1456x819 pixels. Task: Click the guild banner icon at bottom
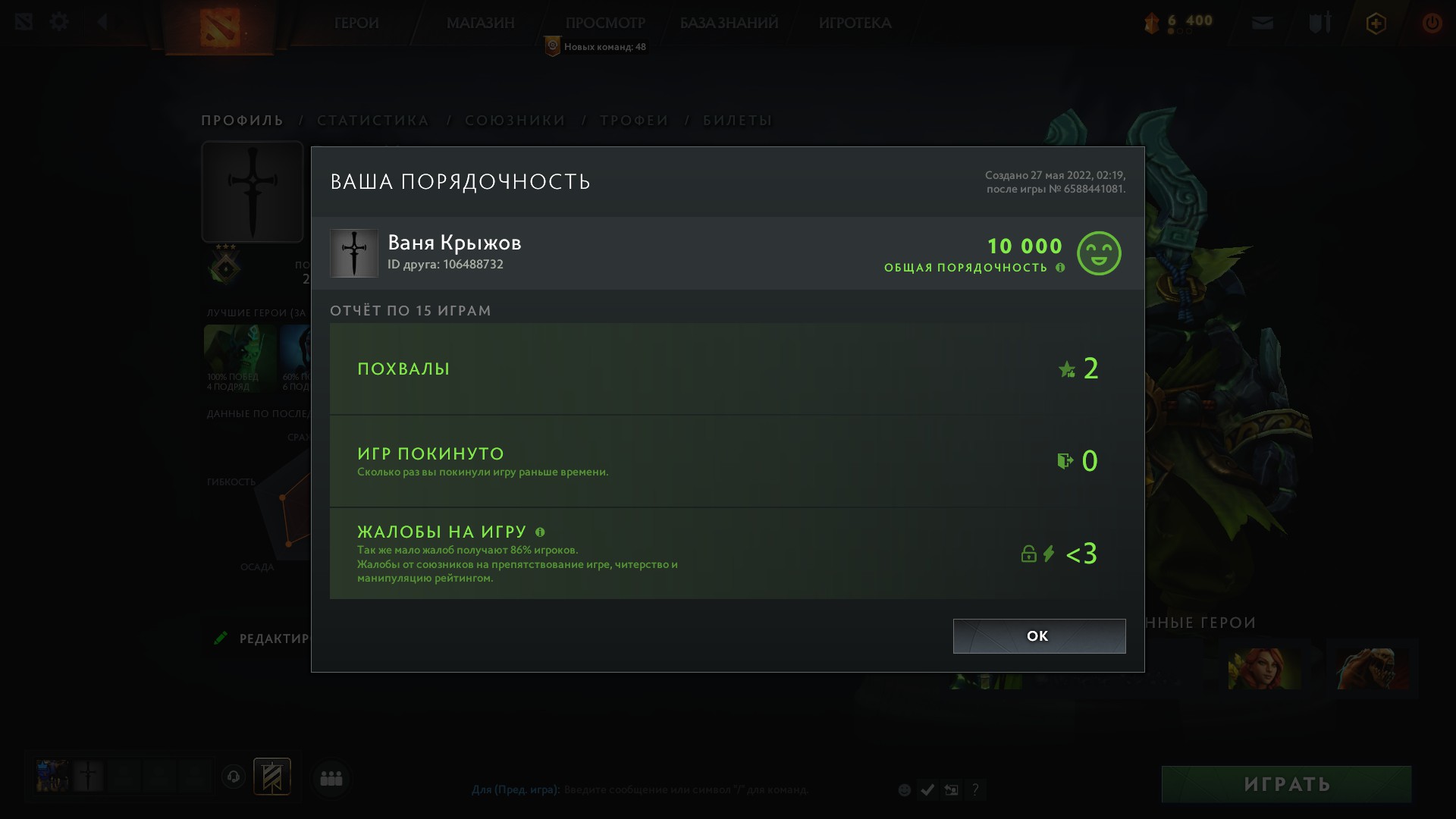(x=272, y=777)
